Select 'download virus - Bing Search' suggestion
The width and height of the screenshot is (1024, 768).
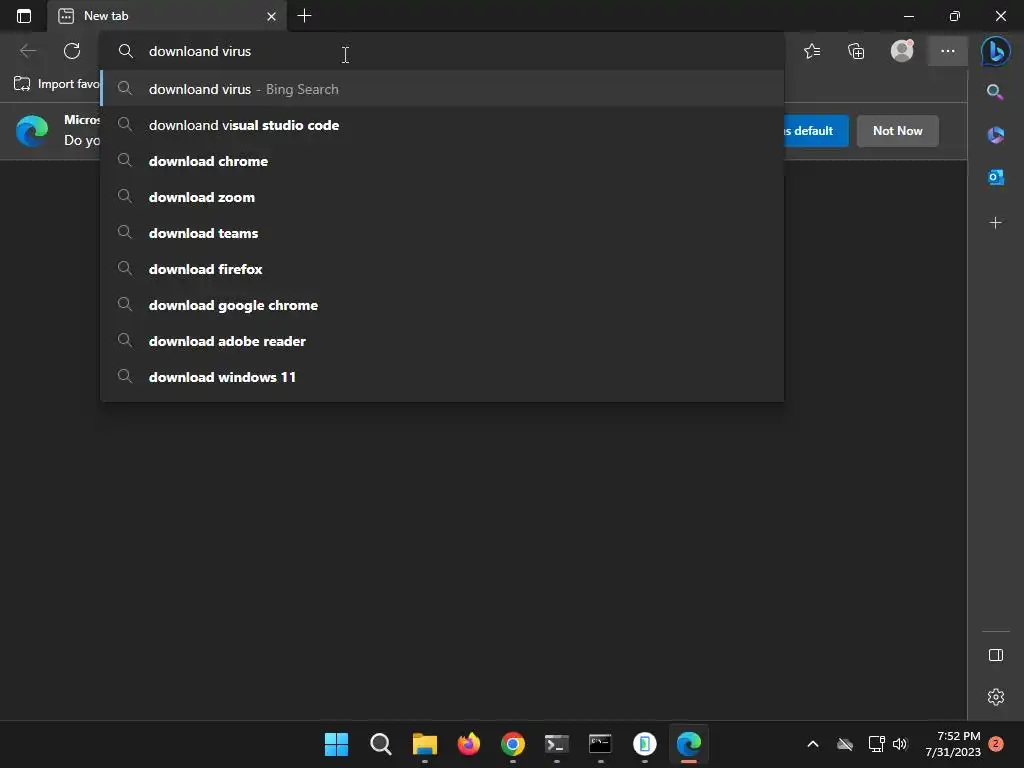[x=442, y=89]
